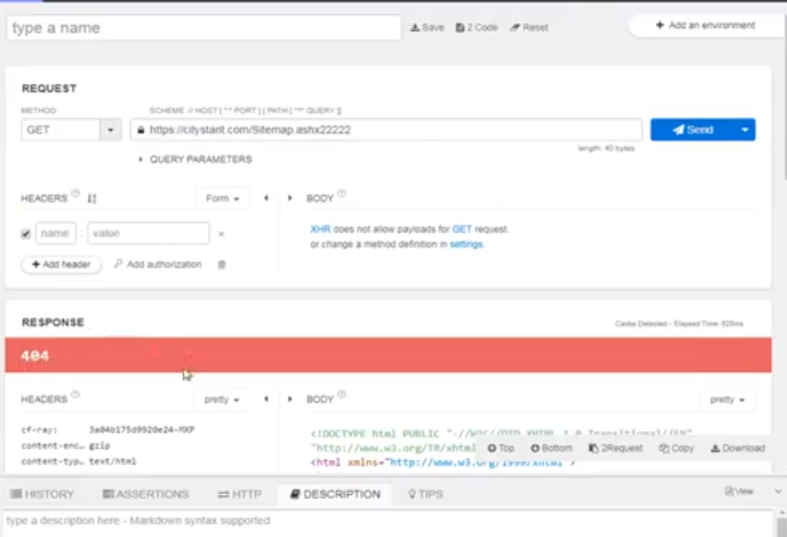Delete all headers with trash icon
This screenshot has width=787, height=537.
[221, 264]
